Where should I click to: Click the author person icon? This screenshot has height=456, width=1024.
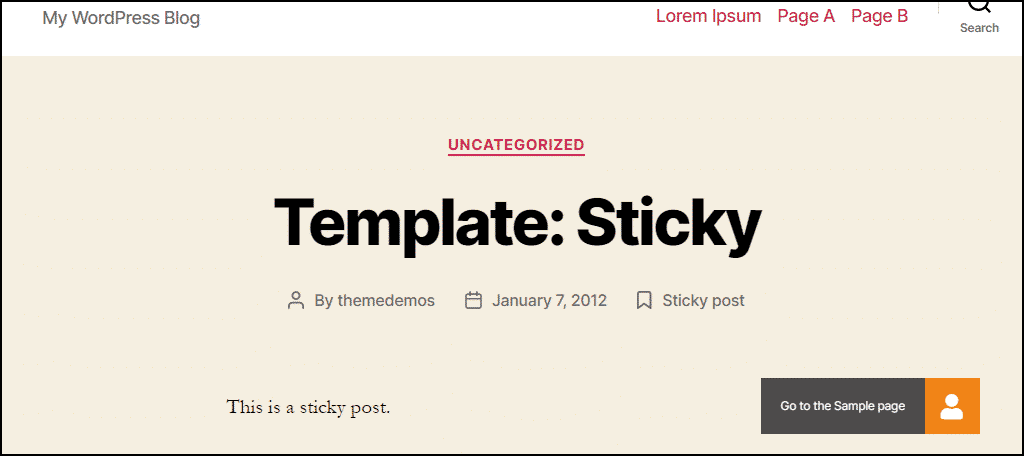pos(296,300)
